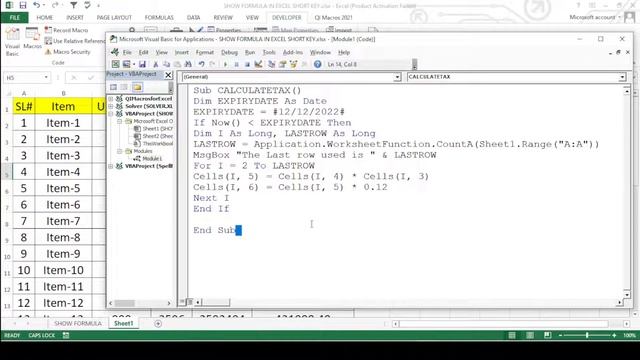640x360 pixels.
Task: Switch to SHOW FORMULA sheet tab
Action: pyautogui.click(x=78, y=323)
